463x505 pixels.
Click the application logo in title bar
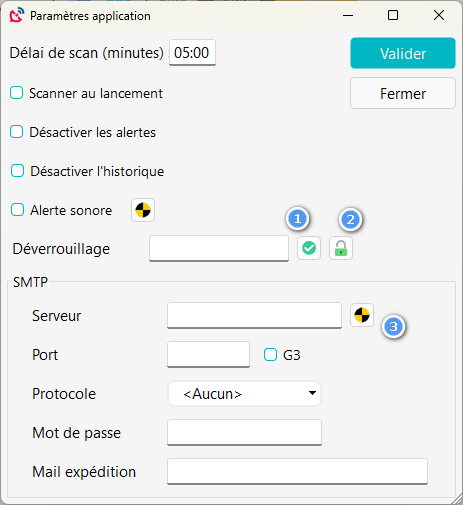[x=16, y=16]
